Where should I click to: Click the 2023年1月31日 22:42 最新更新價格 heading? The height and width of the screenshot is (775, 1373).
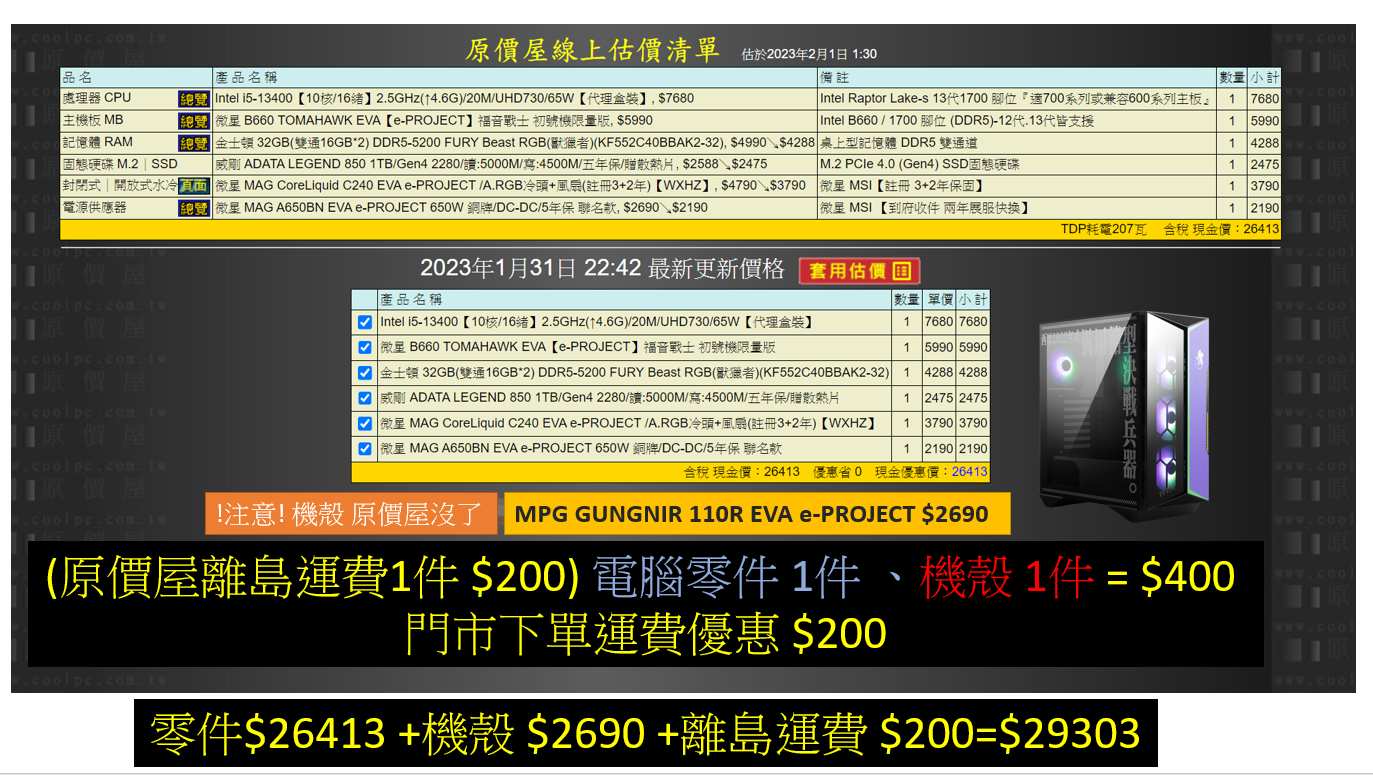click(602, 268)
